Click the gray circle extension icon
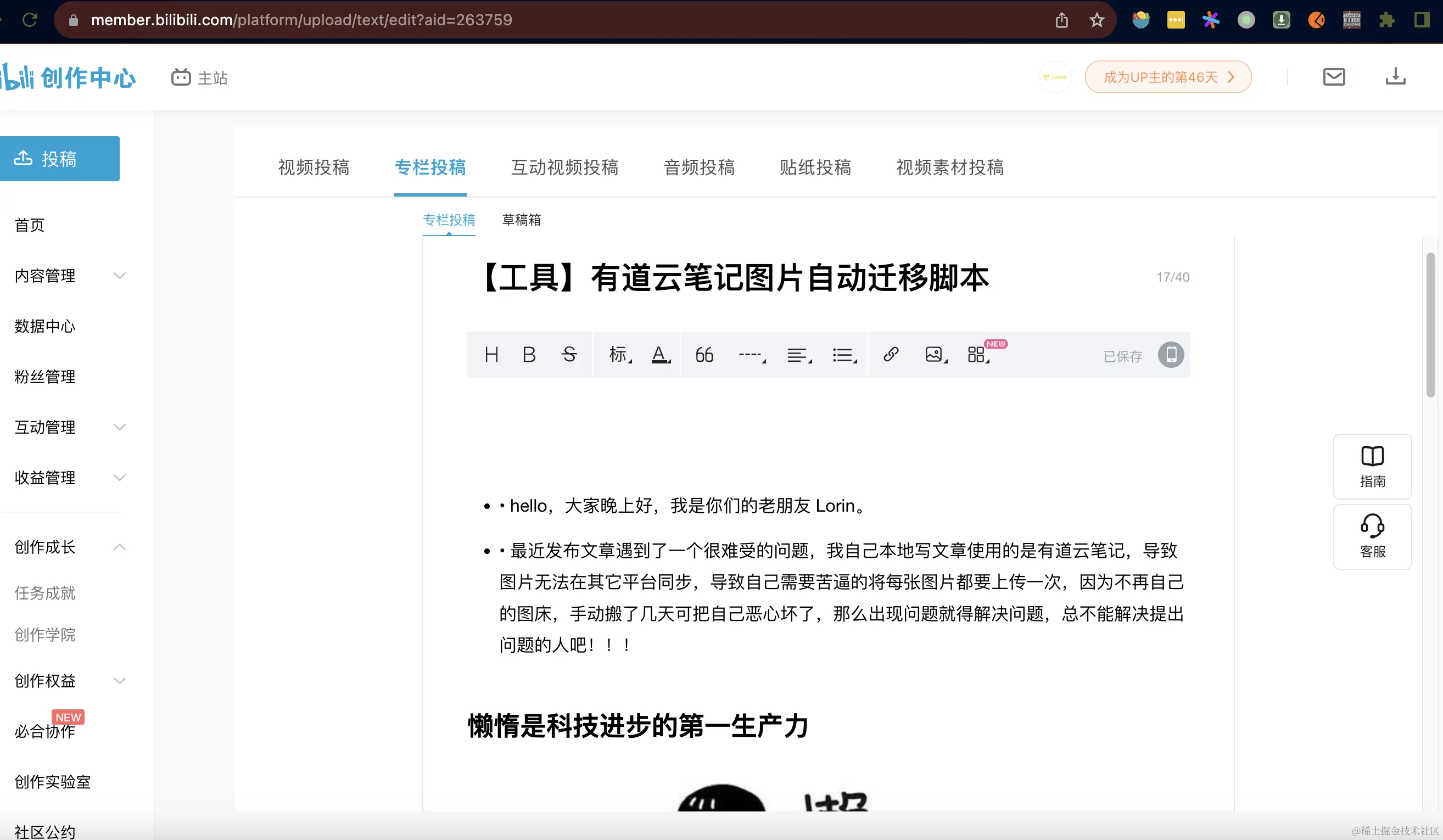Screen dimensions: 1443x840 (1246, 20)
